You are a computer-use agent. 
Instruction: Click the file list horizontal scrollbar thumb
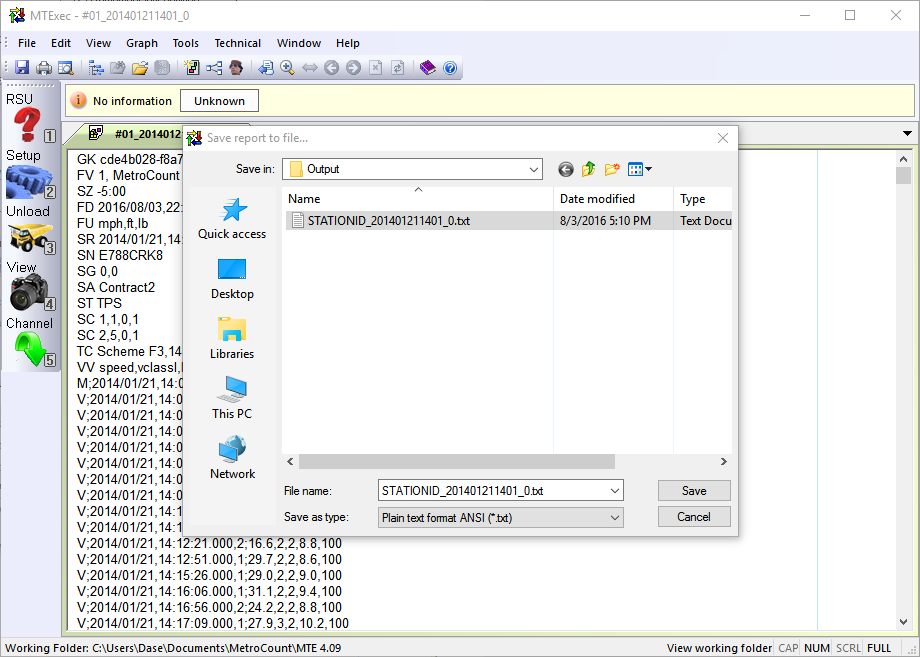point(456,462)
